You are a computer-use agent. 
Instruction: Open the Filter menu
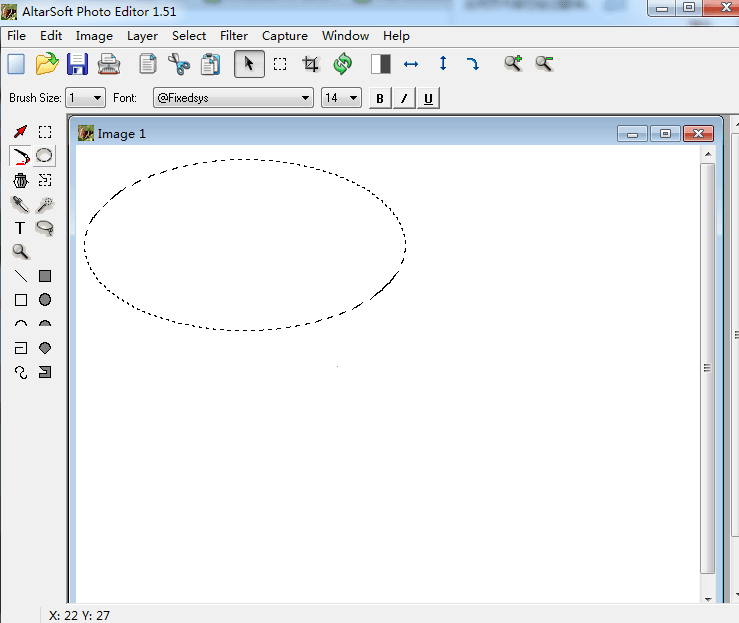pyautogui.click(x=234, y=36)
